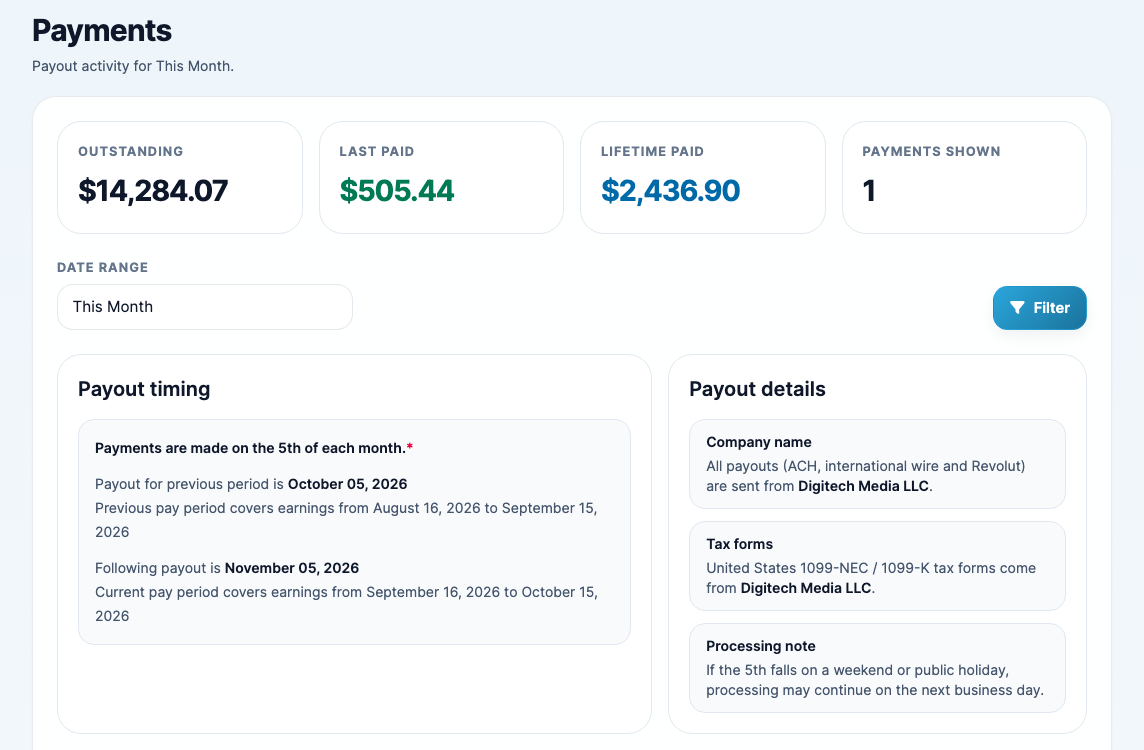Open the This Month date range dropdown
The width and height of the screenshot is (1144, 750).
[x=204, y=307]
